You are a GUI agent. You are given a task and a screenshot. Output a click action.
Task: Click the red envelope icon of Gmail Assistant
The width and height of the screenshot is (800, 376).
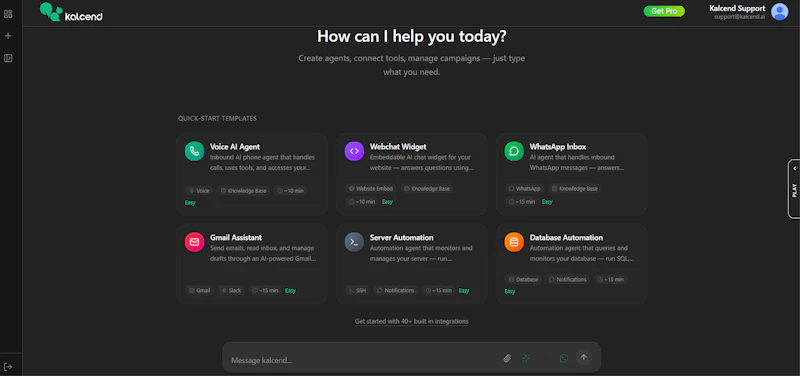194,242
